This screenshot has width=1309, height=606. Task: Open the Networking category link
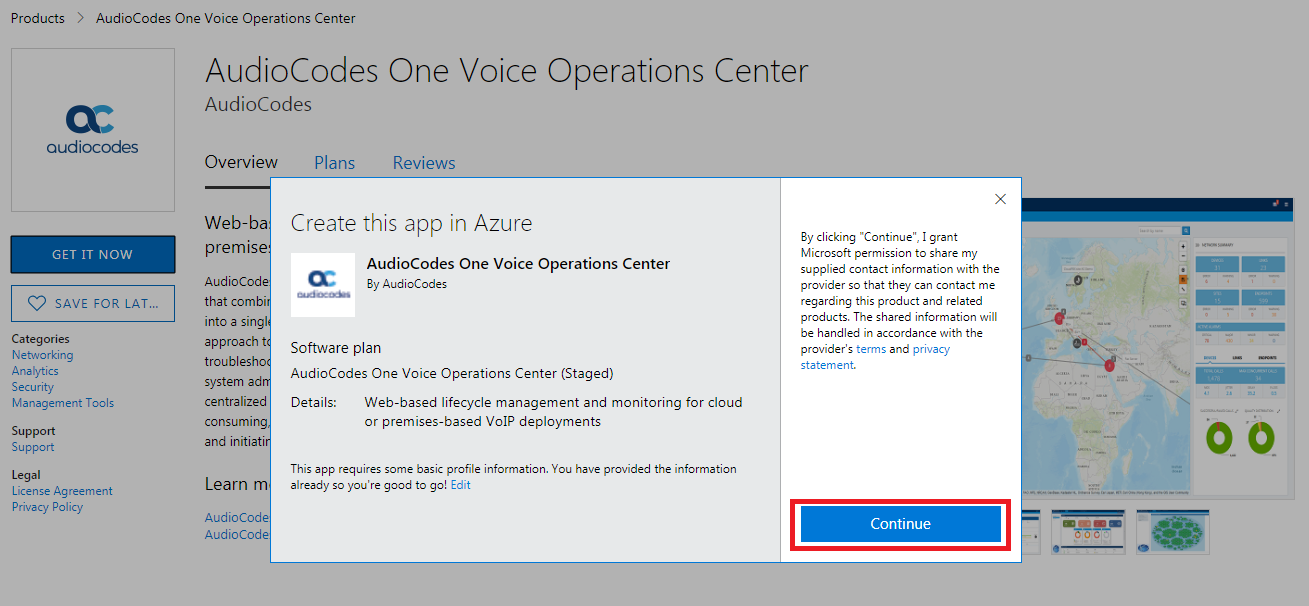42,354
